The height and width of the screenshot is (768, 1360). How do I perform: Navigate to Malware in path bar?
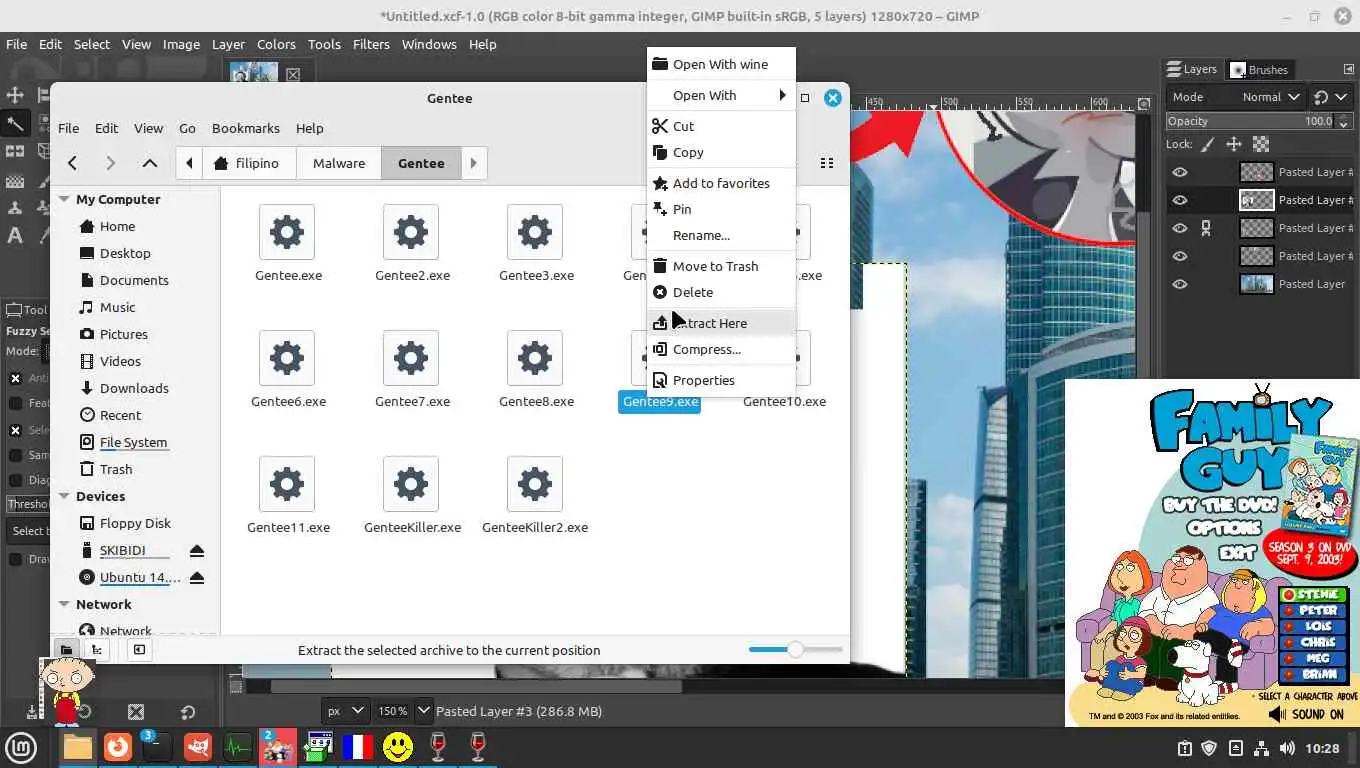[339, 163]
